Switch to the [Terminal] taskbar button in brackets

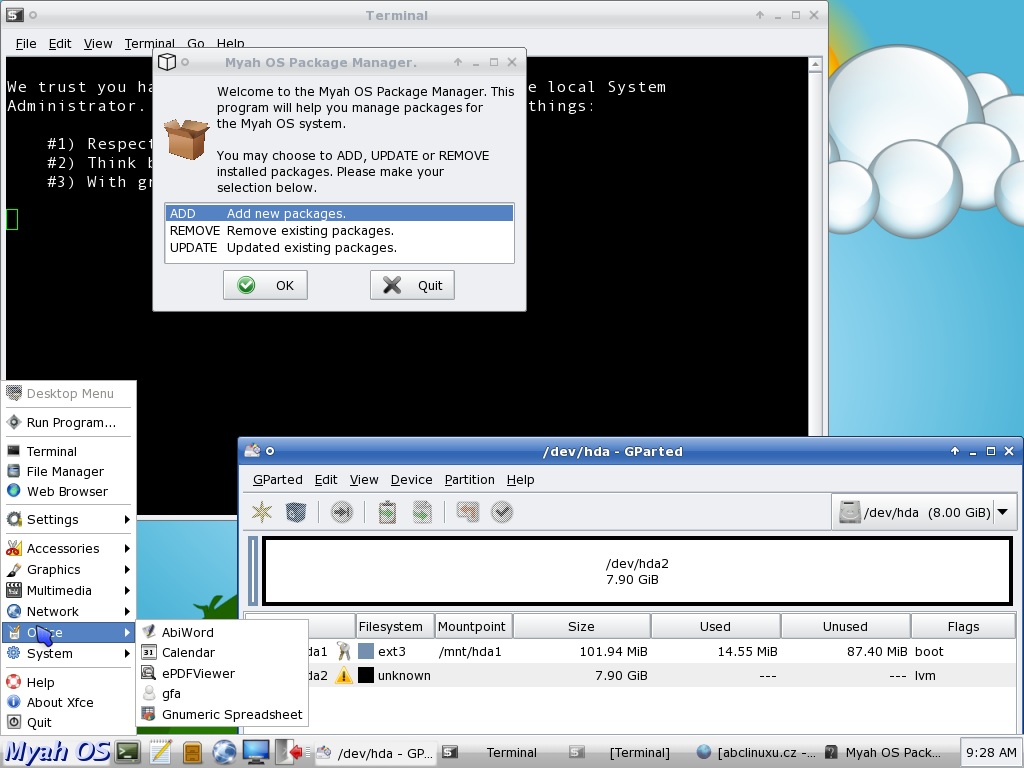point(626,753)
